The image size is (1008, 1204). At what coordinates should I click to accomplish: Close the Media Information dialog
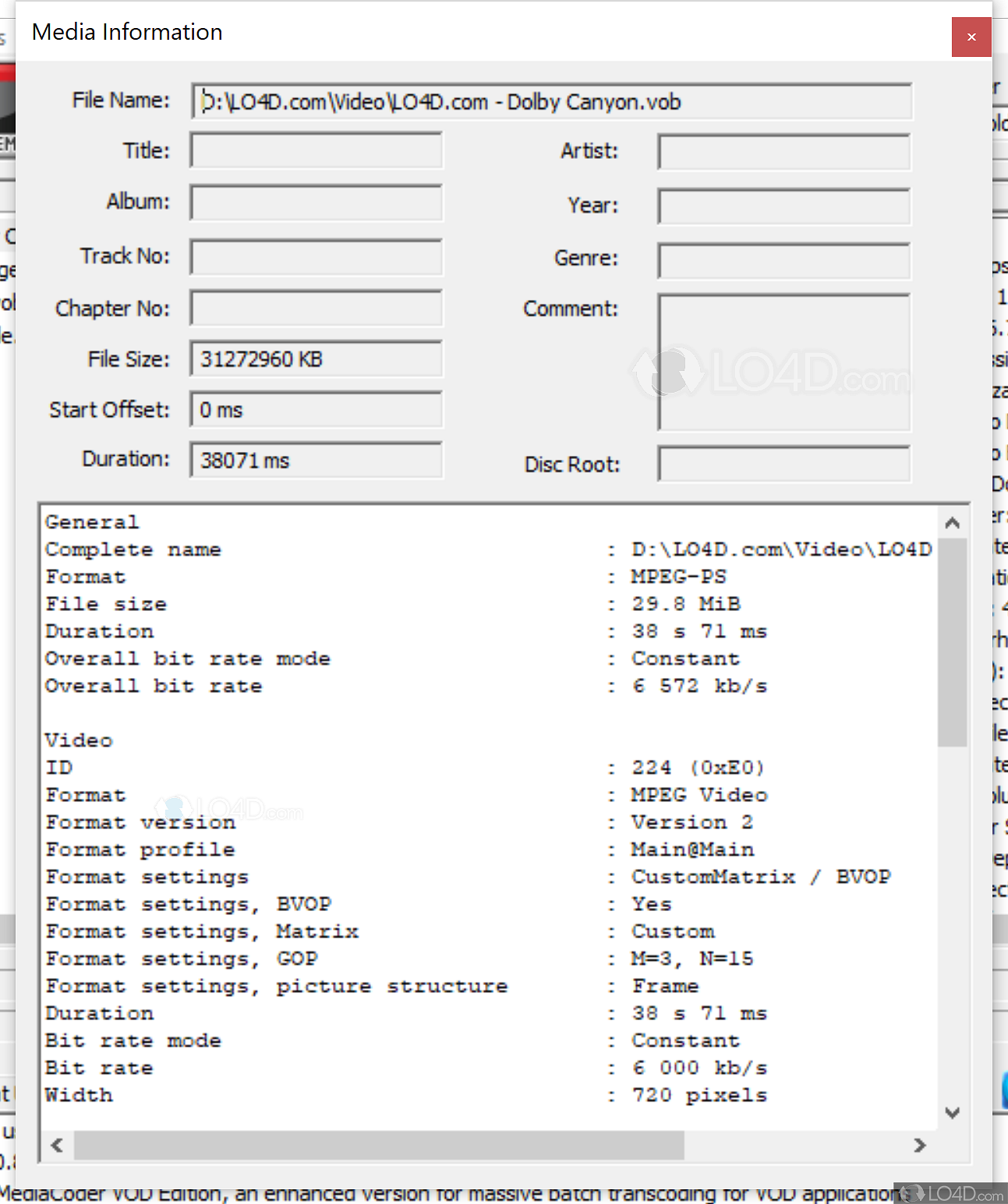pyautogui.click(x=971, y=37)
